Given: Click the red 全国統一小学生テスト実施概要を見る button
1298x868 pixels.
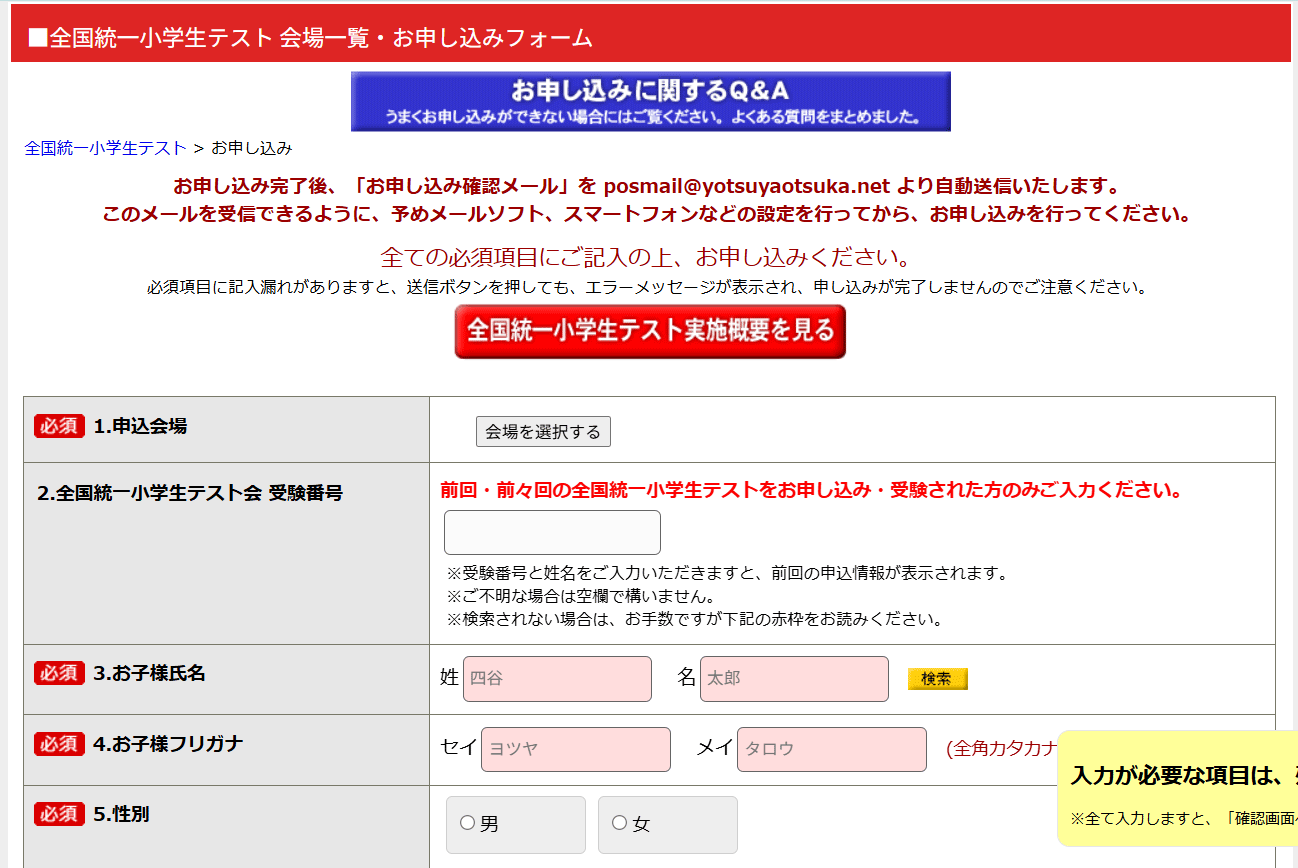Looking at the screenshot, I should pos(650,331).
